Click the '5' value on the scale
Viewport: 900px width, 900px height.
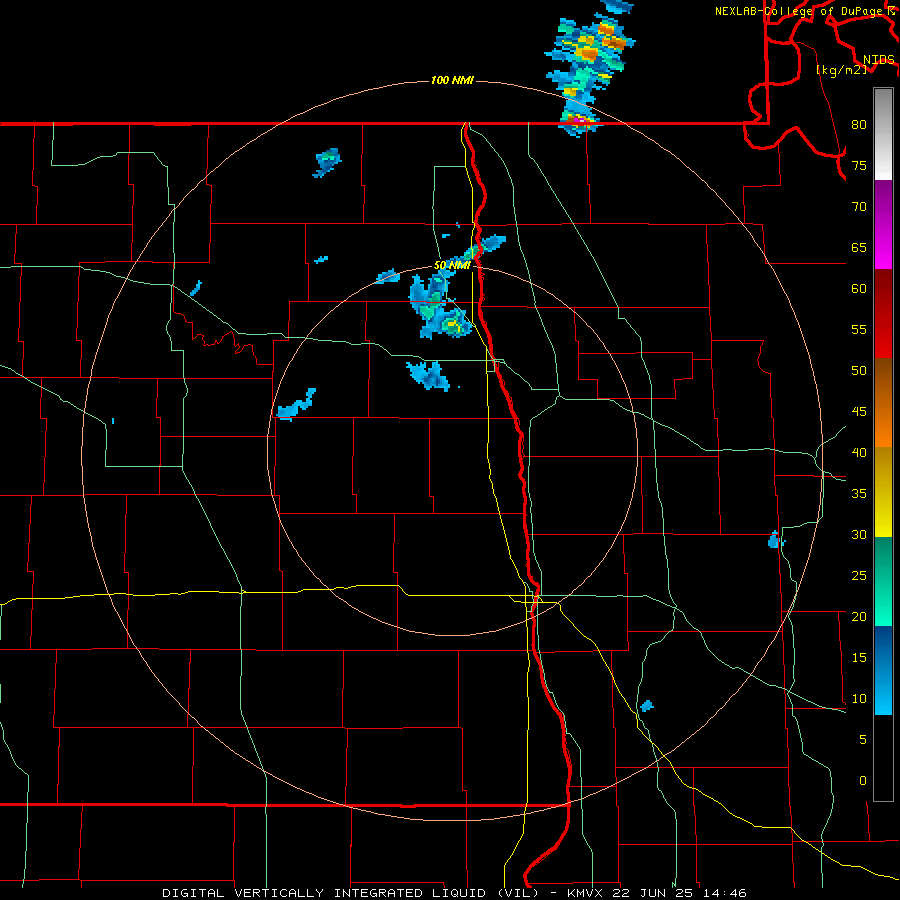point(863,740)
